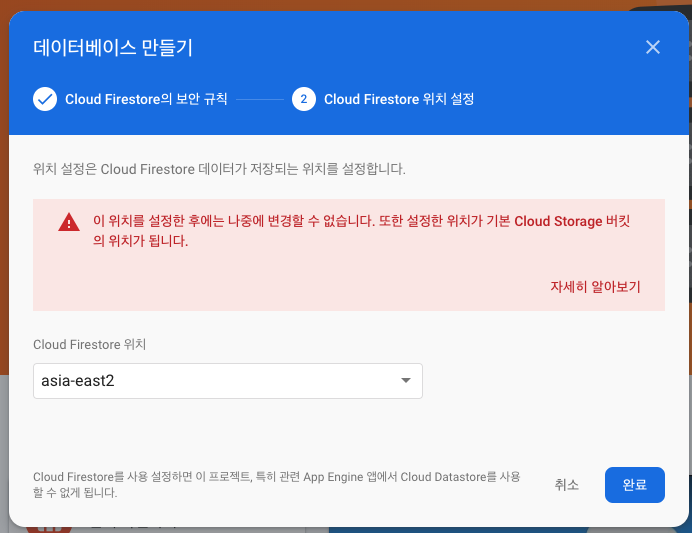This screenshot has height=533, width=692.
Task: Open the 자세히 알아보기 link
Action: tap(595, 287)
